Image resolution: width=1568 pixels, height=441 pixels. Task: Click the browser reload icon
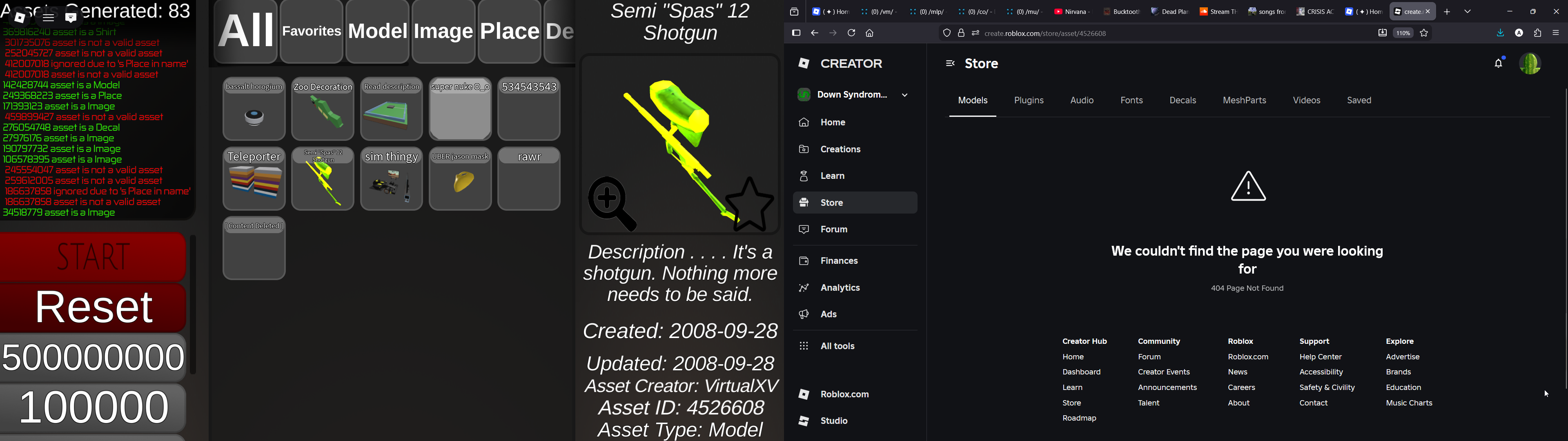point(851,33)
